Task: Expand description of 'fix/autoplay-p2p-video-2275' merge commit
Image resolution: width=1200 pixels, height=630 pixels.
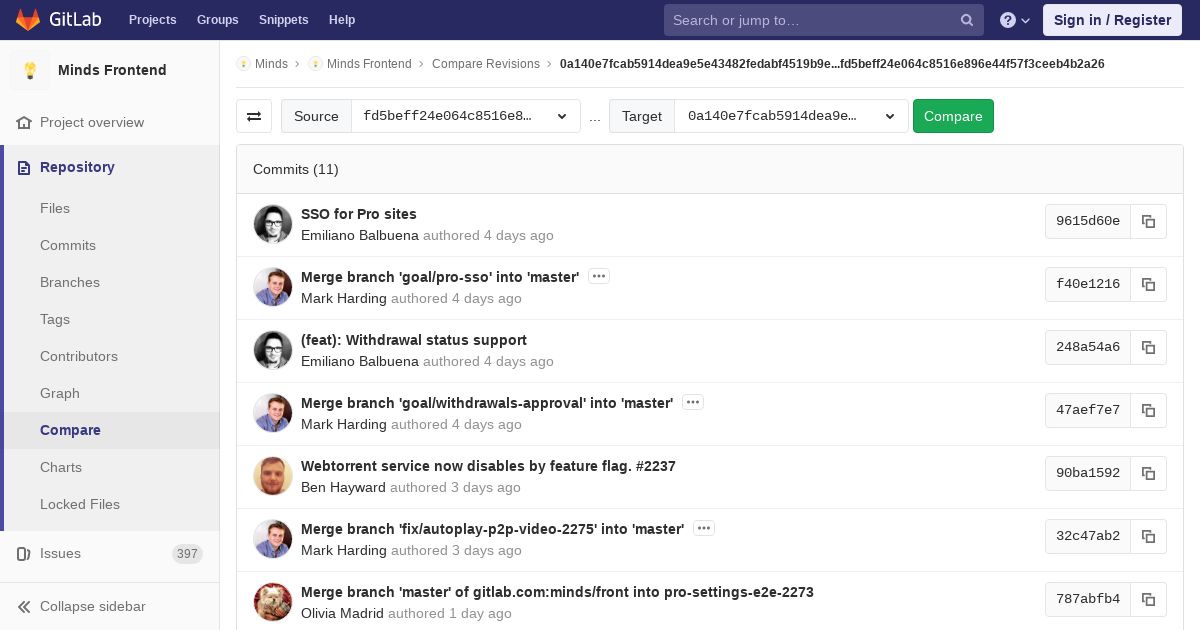Action: tap(704, 528)
